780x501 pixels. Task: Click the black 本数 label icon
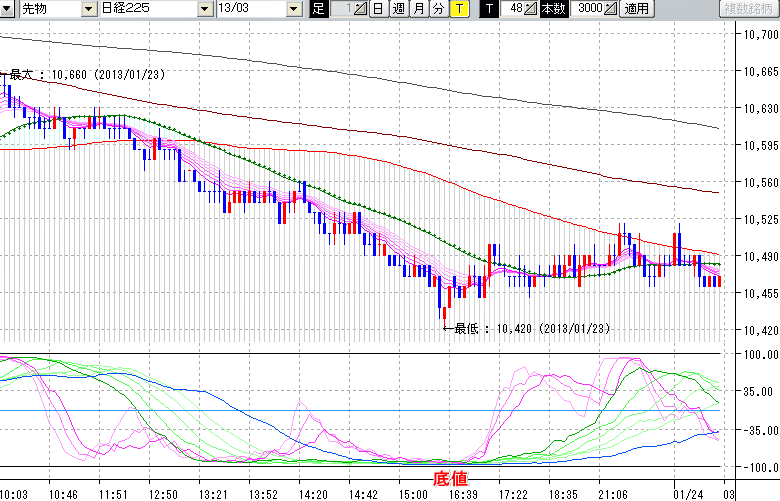552,9
